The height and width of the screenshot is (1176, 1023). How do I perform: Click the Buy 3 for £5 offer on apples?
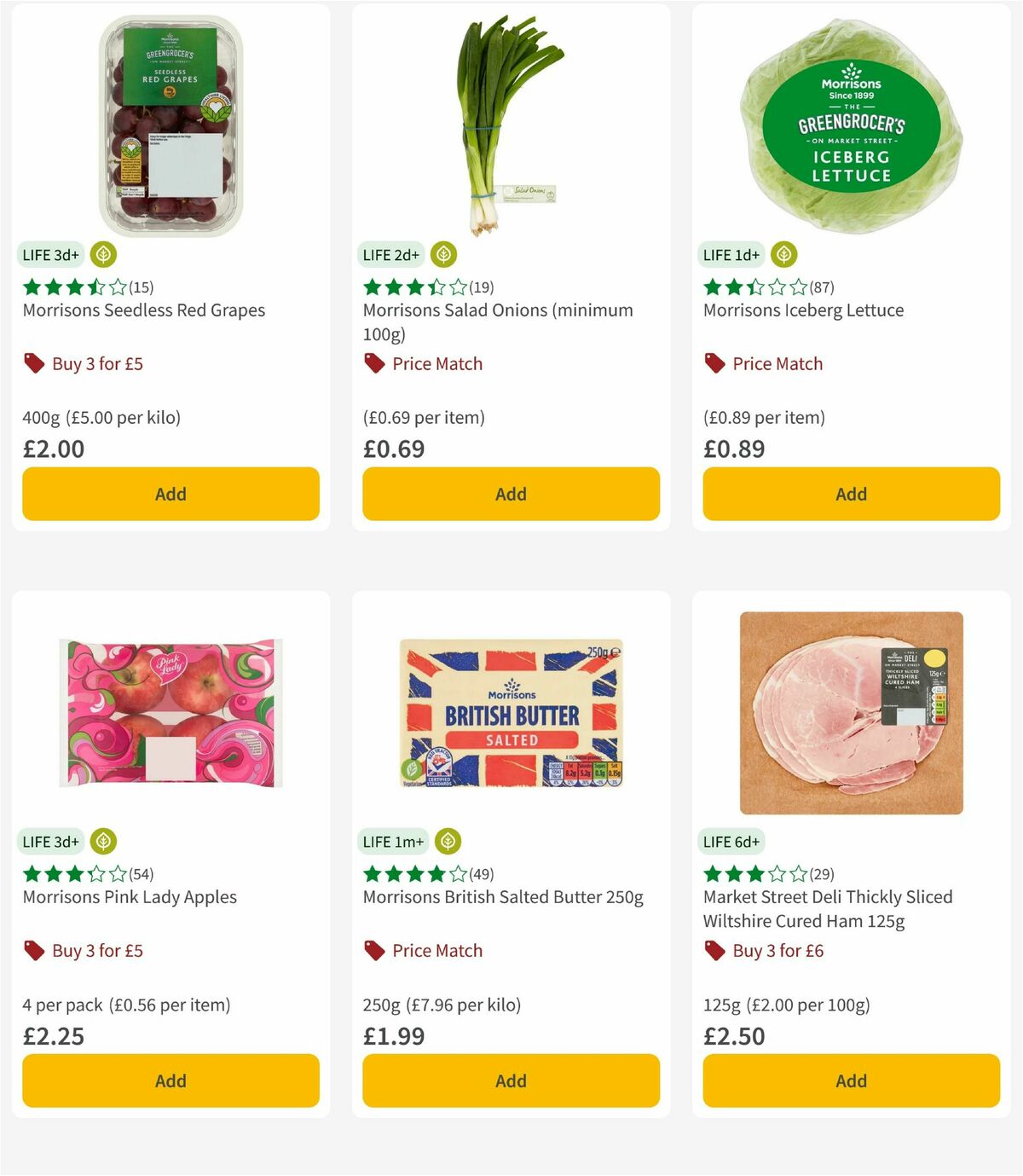tap(98, 950)
